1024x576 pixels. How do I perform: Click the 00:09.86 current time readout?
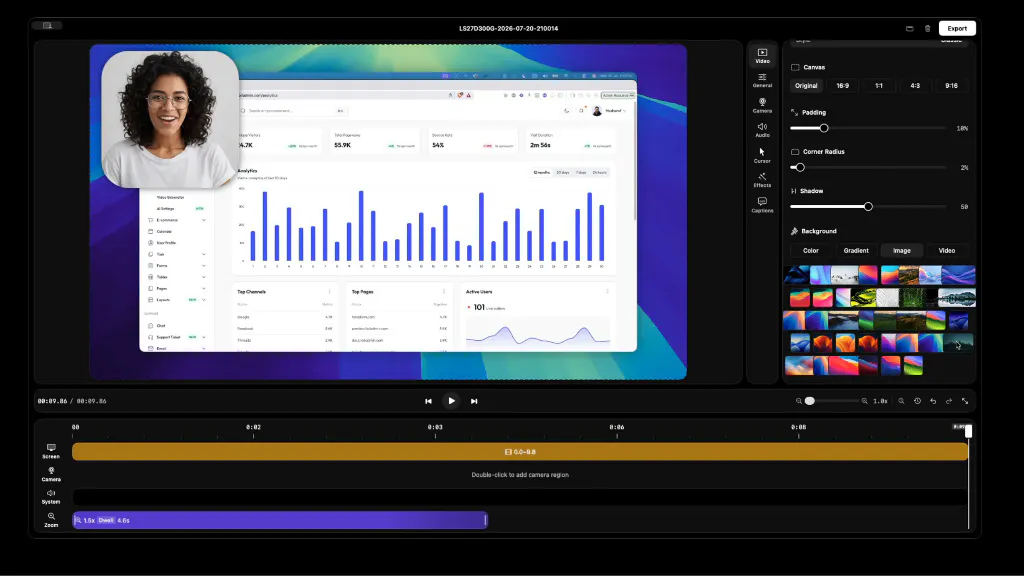tap(52, 401)
